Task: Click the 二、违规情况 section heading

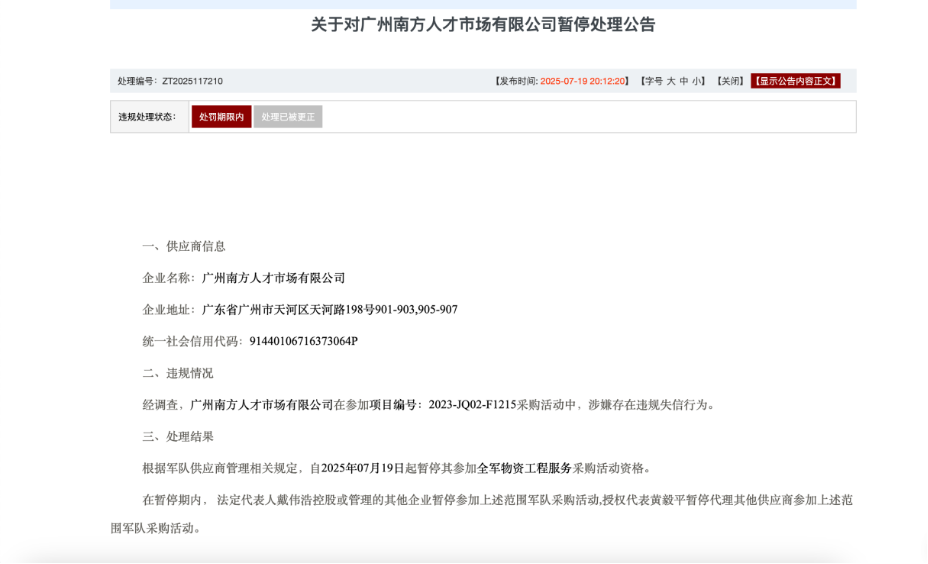Action: pyautogui.click(x=177, y=373)
